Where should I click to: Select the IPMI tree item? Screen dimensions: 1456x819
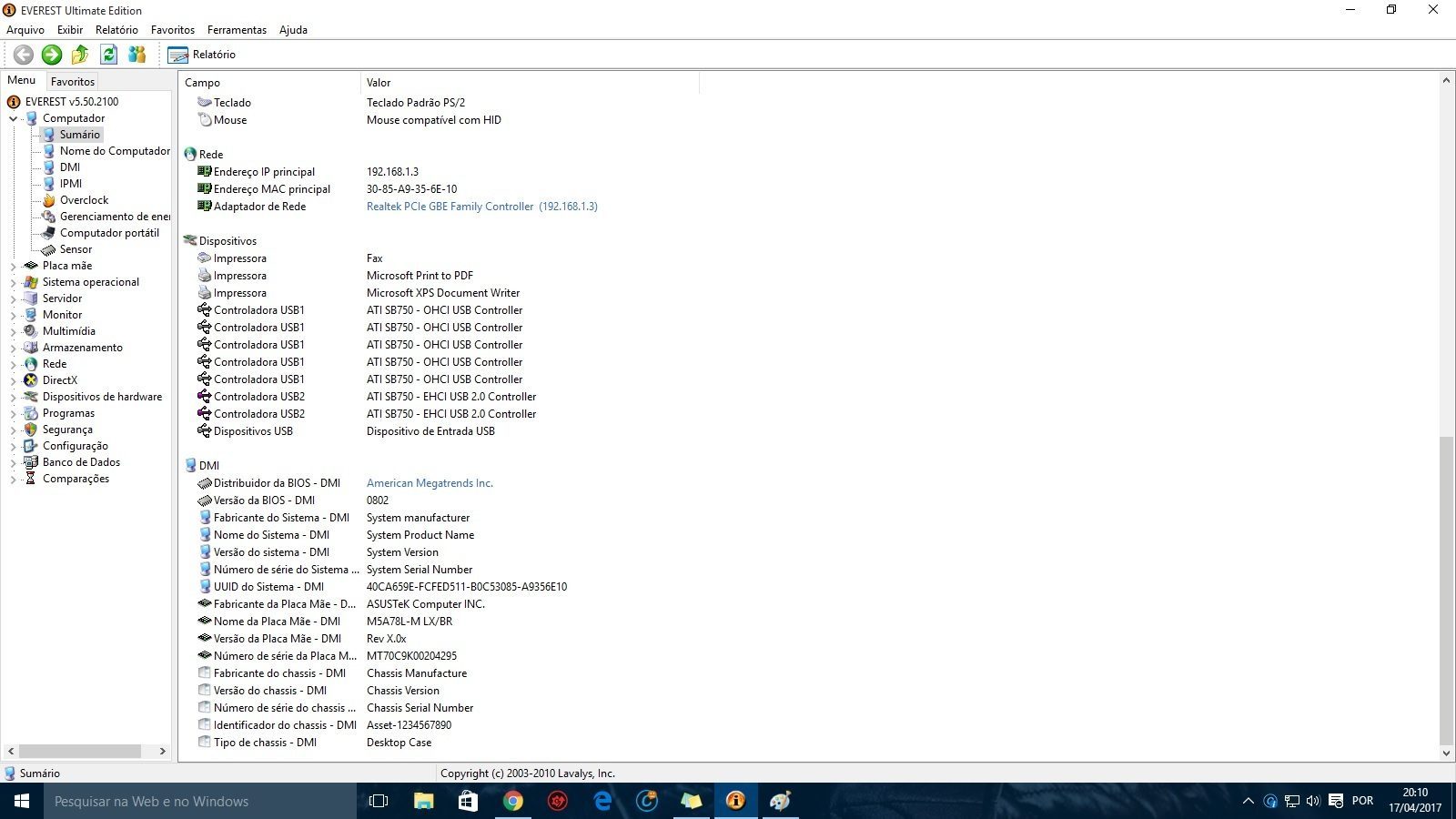[x=71, y=184]
